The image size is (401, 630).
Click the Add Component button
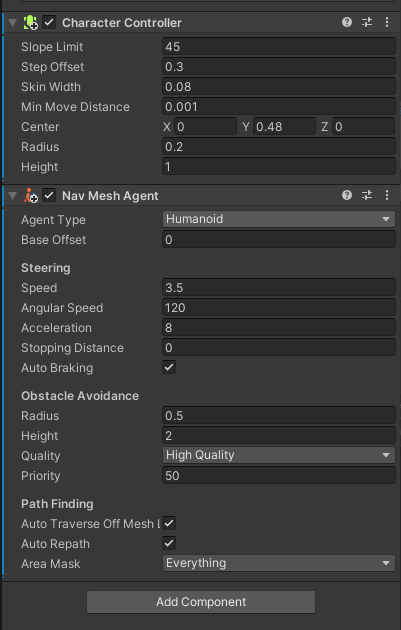tap(201, 601)
